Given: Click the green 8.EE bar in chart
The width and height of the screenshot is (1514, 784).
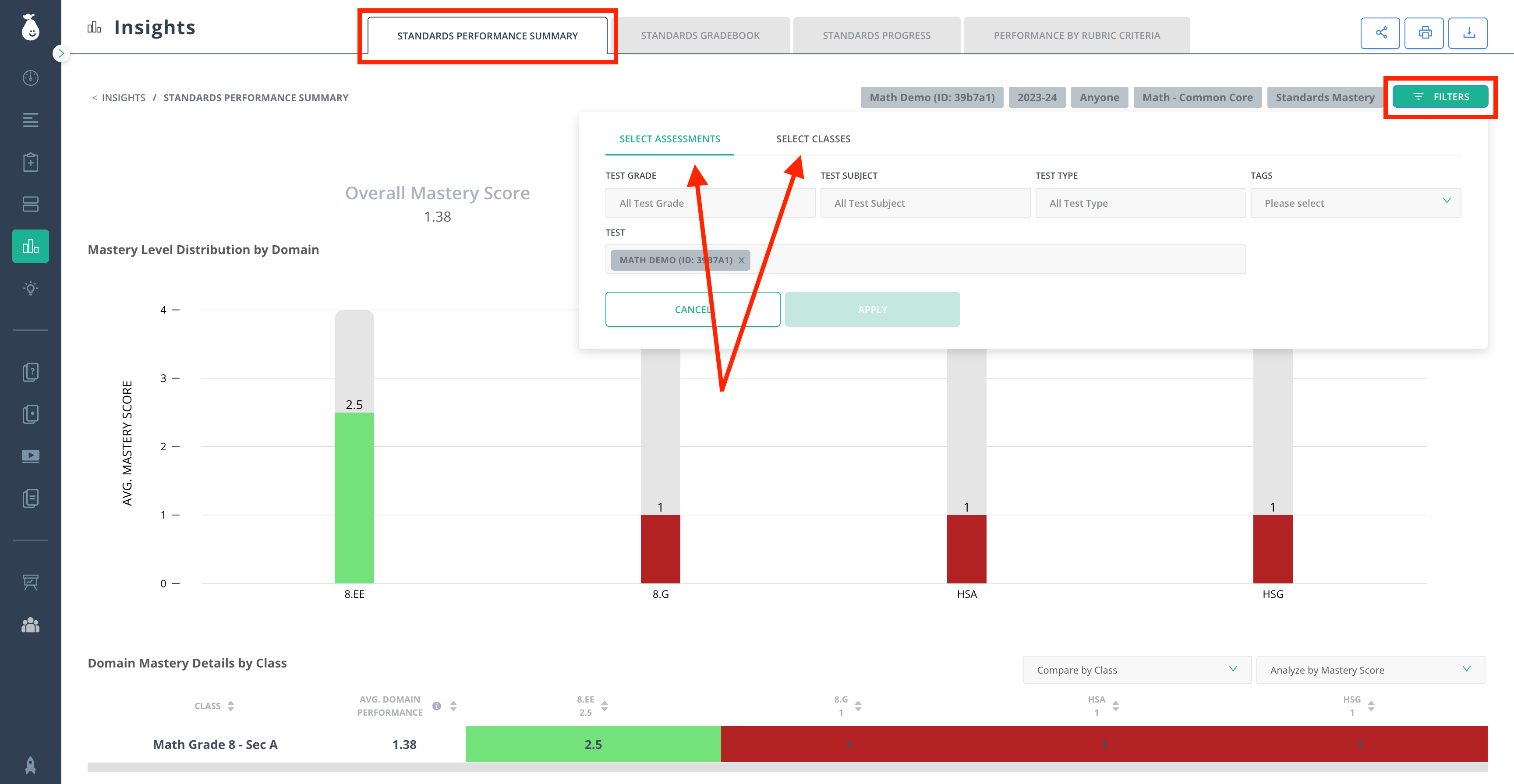Looking at the screenshot, I should click(354, 498).
